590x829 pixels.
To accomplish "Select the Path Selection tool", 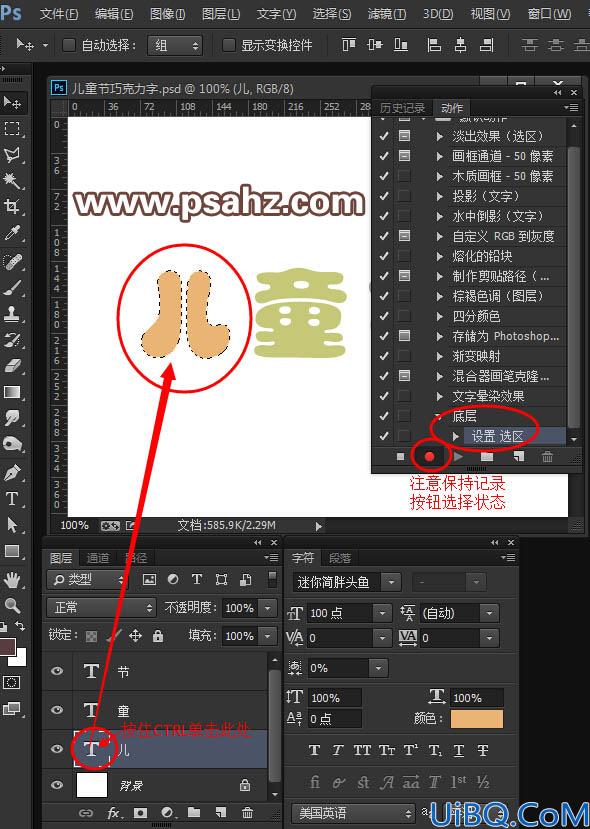I will click(x=12, y=524).
